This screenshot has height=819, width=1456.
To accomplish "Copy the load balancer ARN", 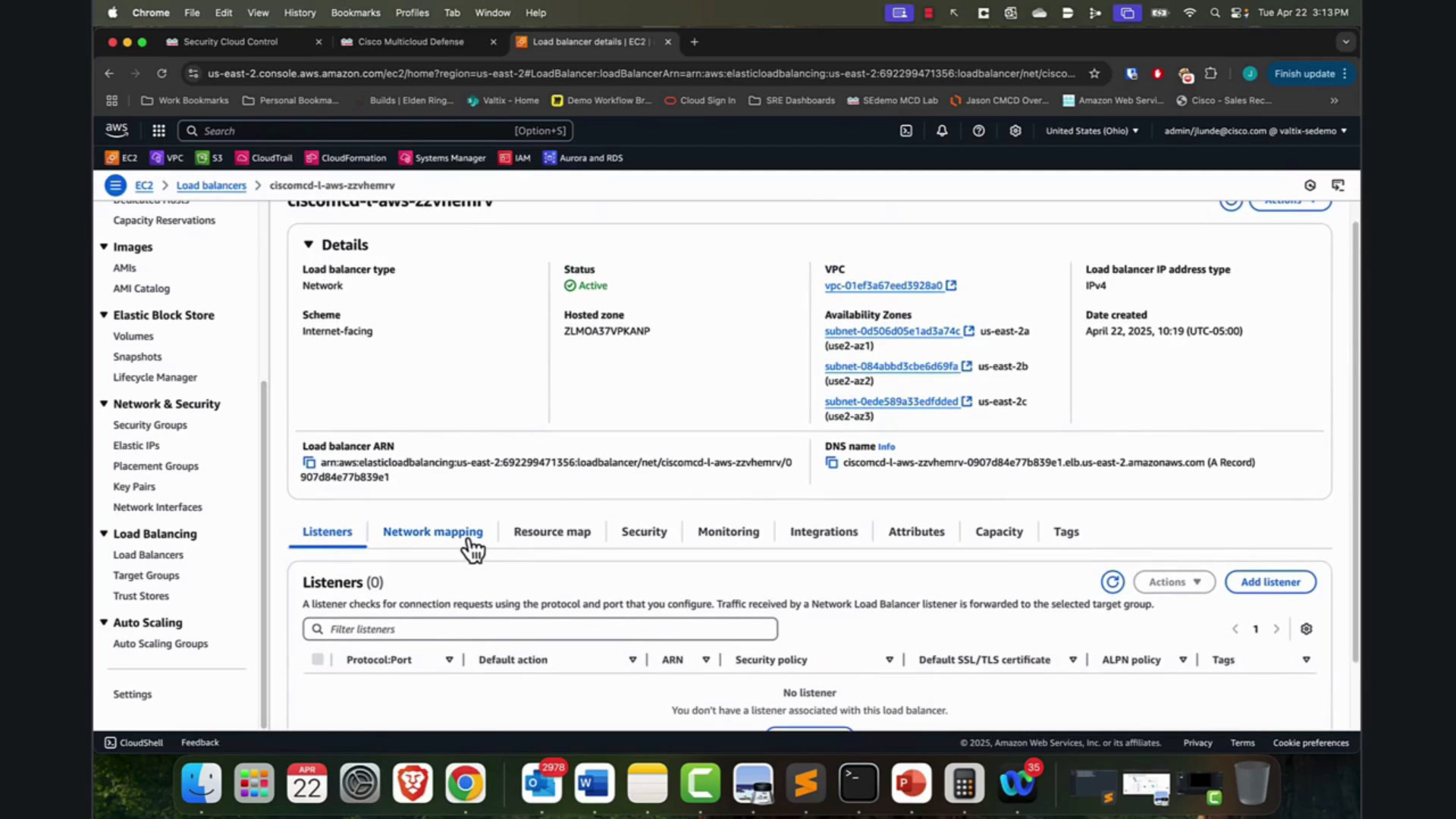I will [x=309, y=463].
